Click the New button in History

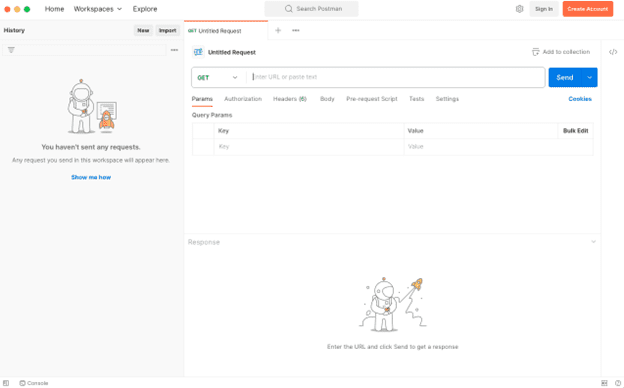143,30
